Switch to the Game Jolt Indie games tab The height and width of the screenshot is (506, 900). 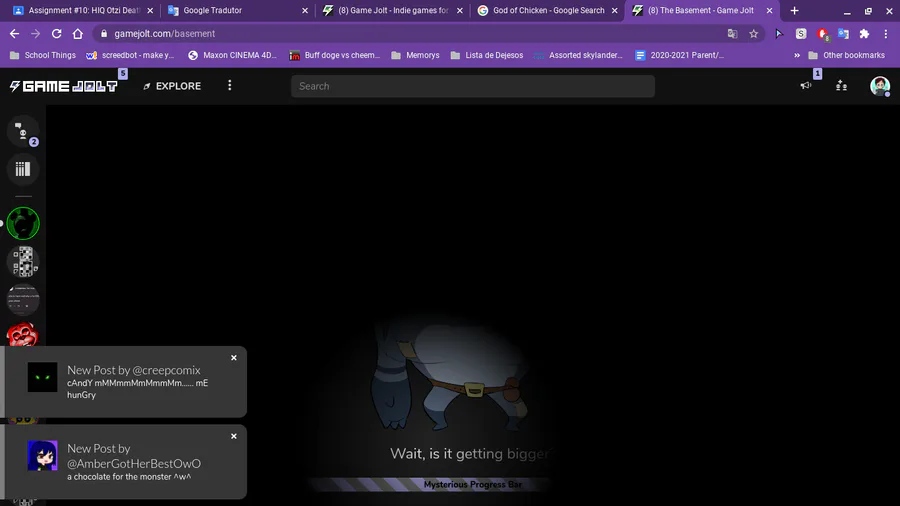[x=392, y=10]
